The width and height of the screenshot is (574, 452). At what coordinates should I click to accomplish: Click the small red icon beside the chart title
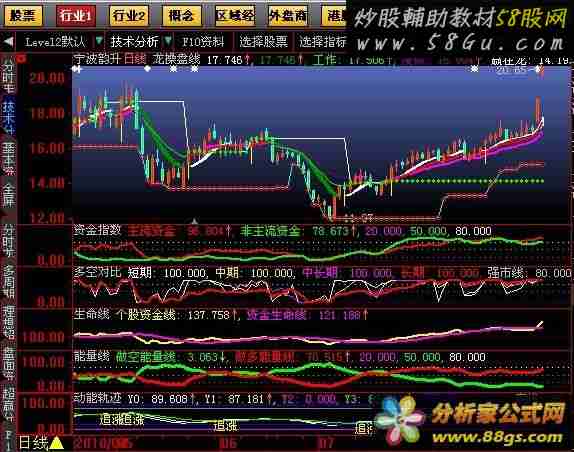click(22, 58)
